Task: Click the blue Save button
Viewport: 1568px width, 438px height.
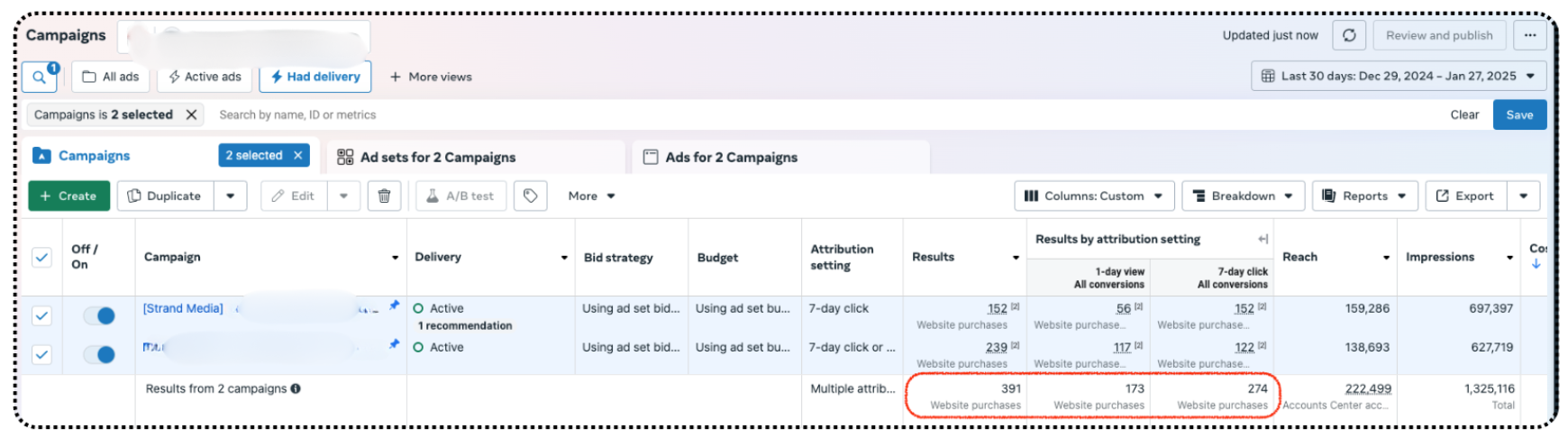Action: (x=1519, y=114)
